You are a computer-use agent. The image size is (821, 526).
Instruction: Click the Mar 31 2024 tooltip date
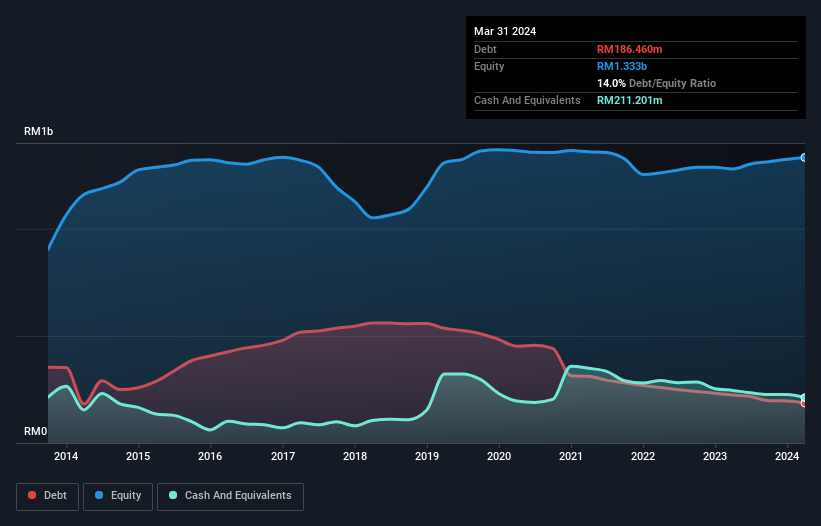505,31
